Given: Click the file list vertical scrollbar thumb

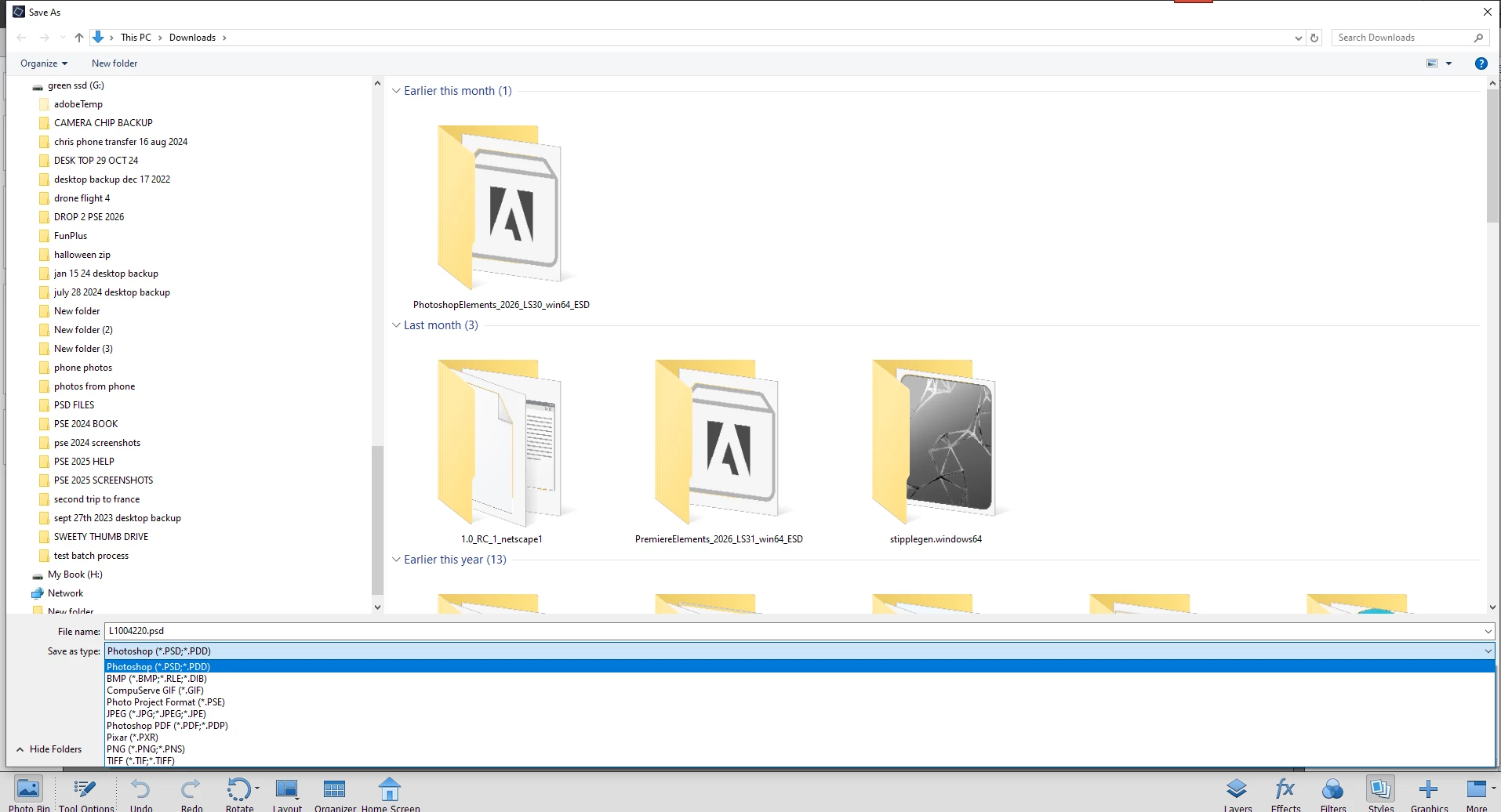Looking at the screenshot, I should (x=1492, y=156).
